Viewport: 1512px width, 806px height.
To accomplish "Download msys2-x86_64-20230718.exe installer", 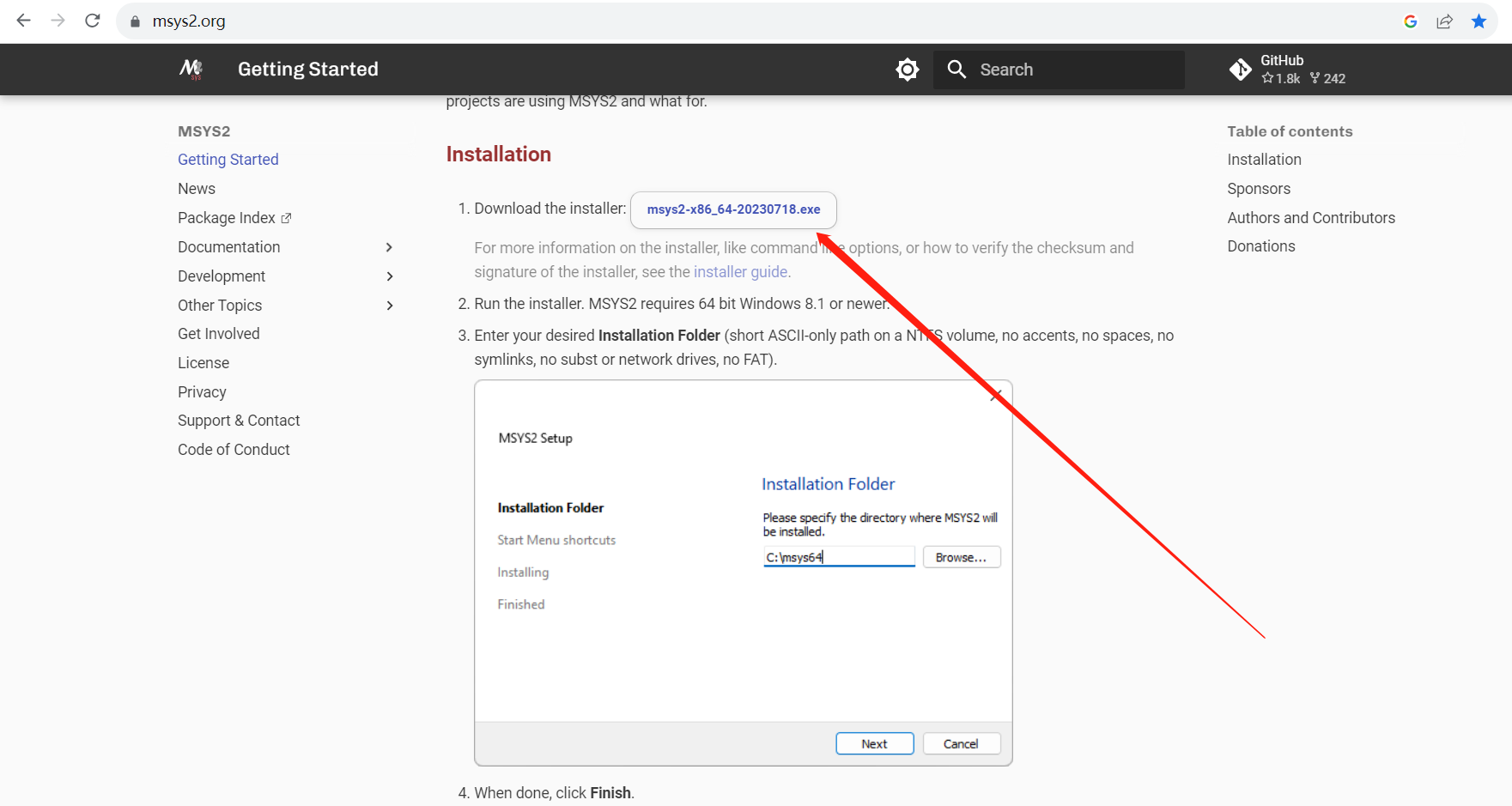I will (733, 209).
